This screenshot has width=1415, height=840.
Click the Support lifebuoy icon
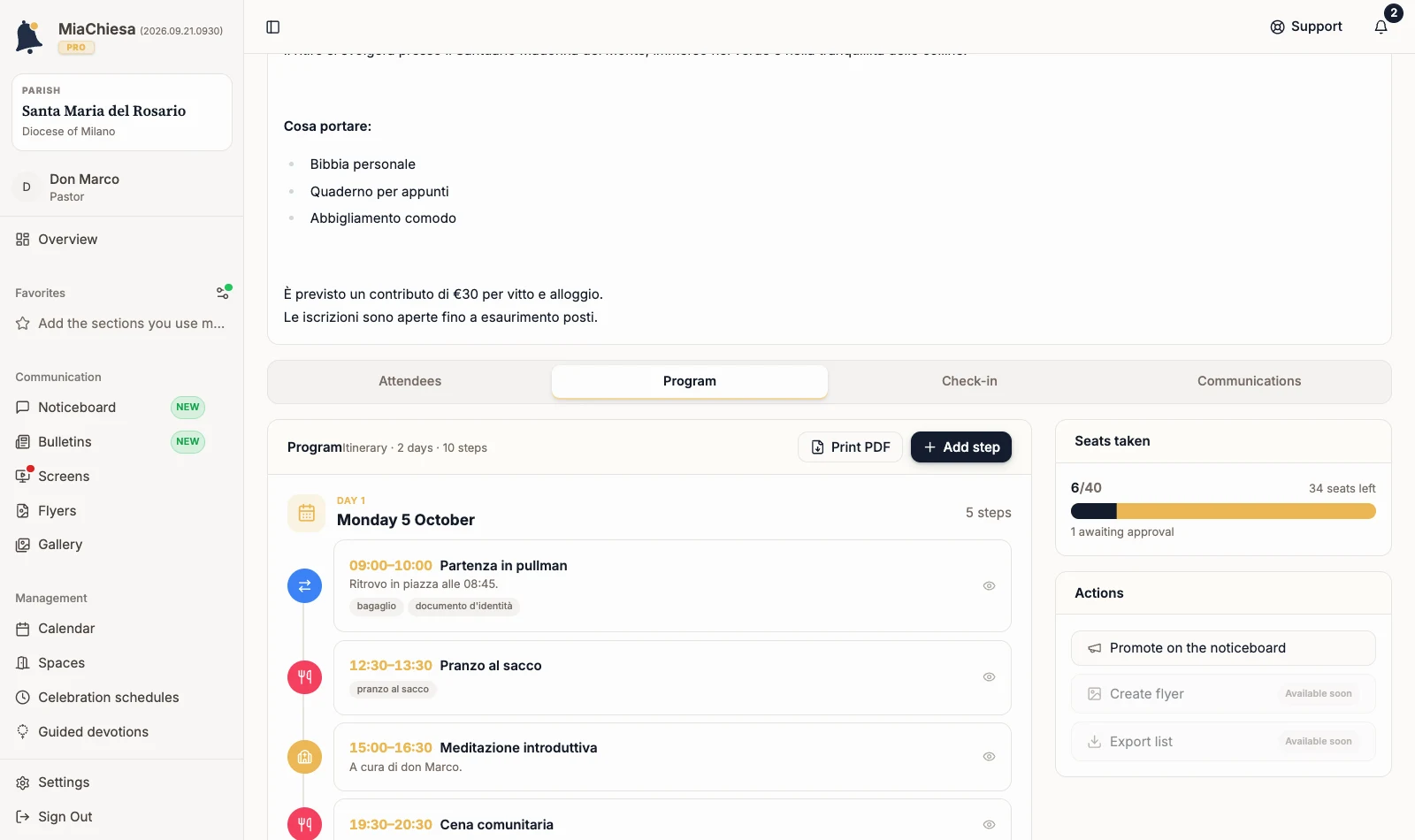coord(1277,27)
